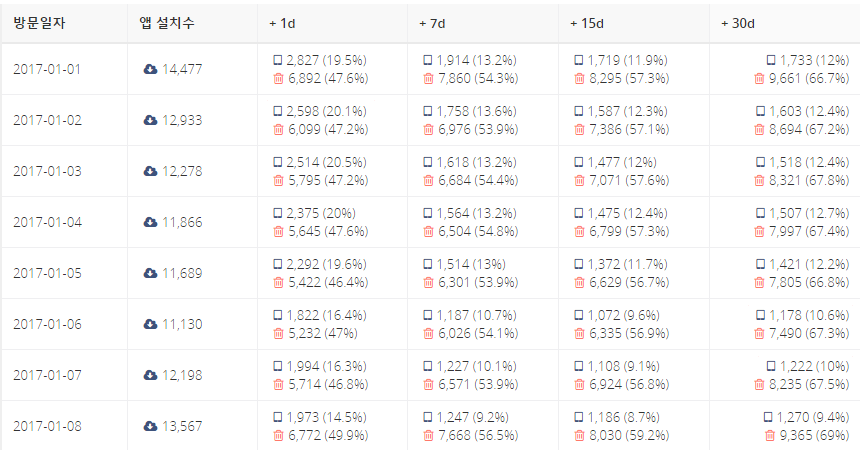Click the trash icon next to 9,661 (66.7%)
Image resolution: width=861 pixels, height=450 pixels.
[759, 78]
